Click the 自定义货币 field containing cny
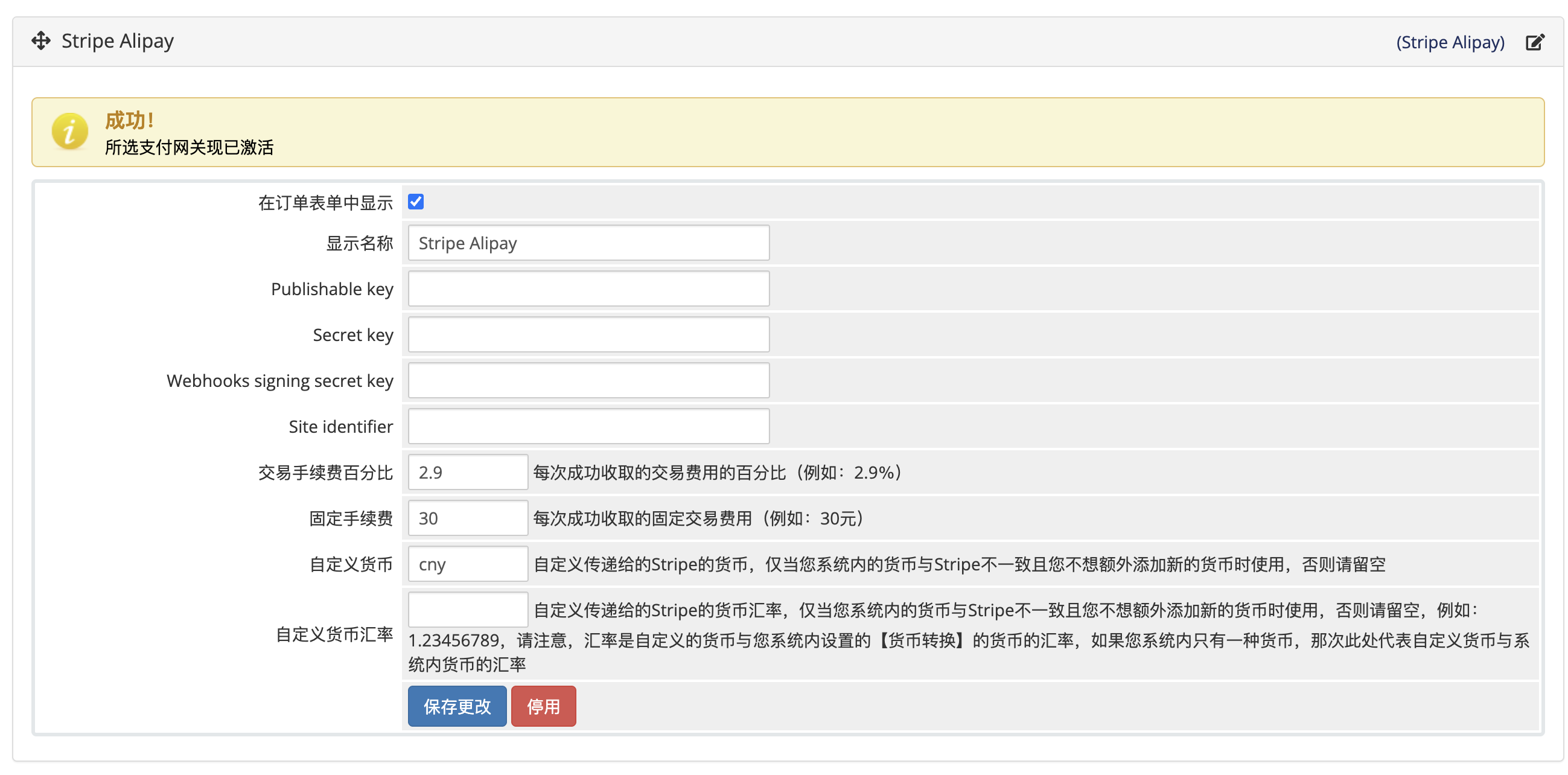This screenshot has height=775, width=1568. point(468,564)
